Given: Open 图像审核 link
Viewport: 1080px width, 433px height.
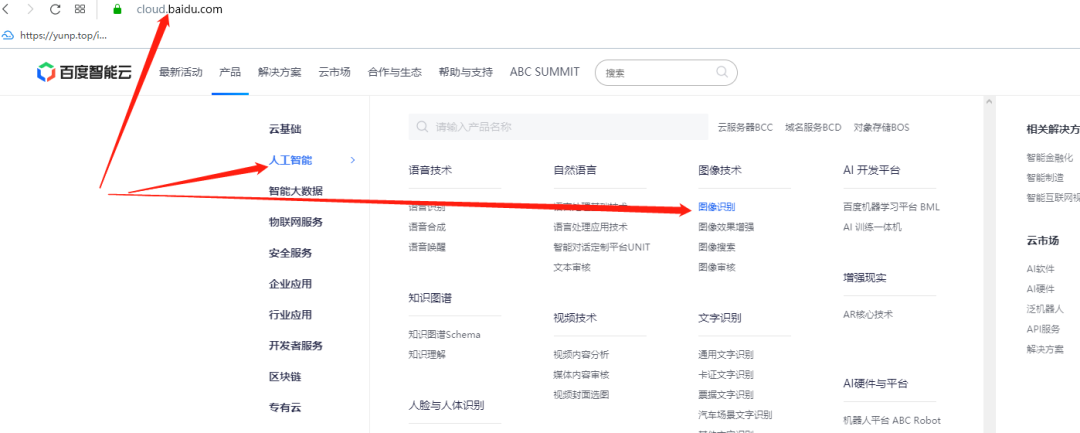Looking at the screenshot, I should [716, 267].
